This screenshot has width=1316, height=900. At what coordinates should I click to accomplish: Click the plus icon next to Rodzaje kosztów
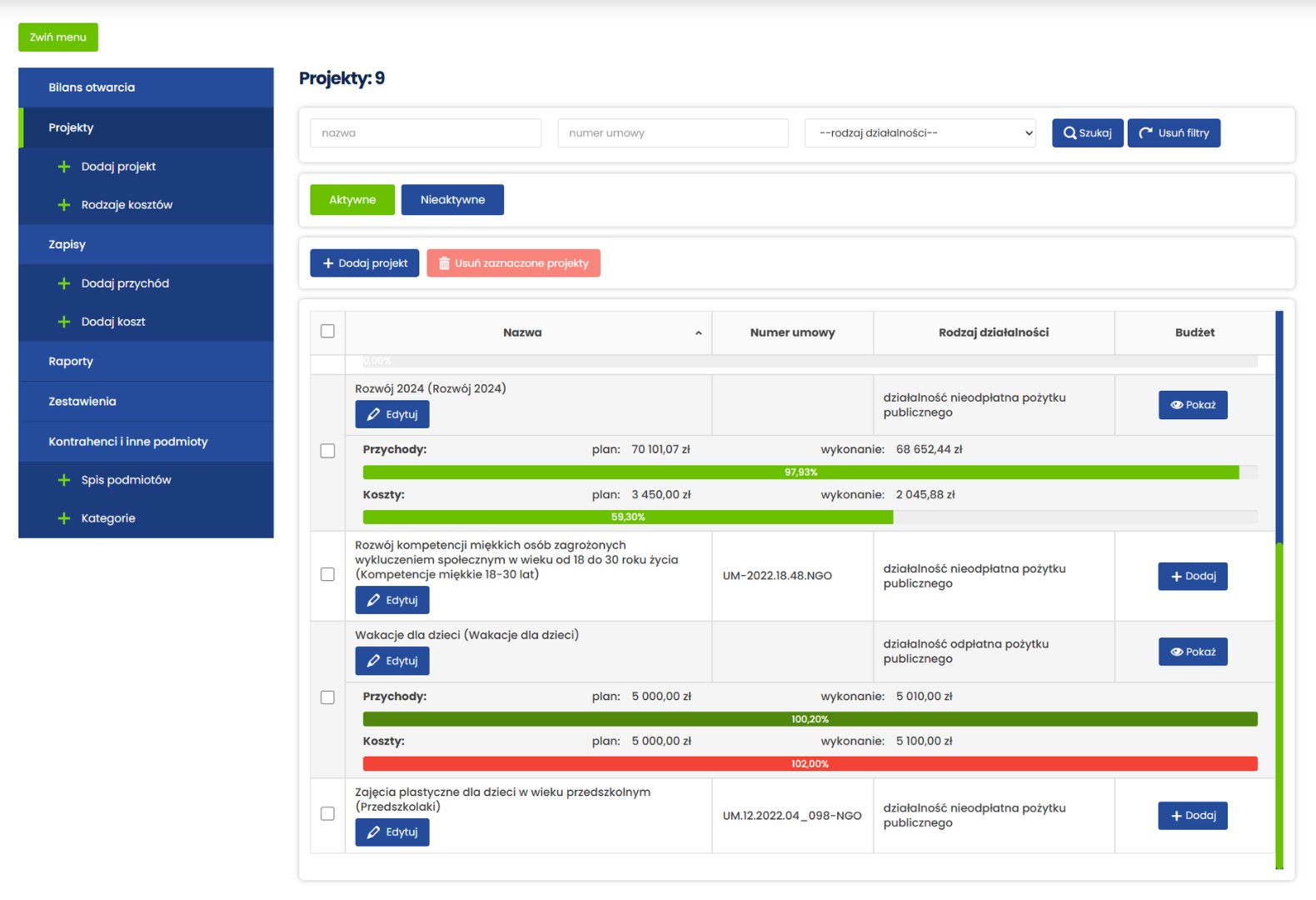click(x=64, y=205)
